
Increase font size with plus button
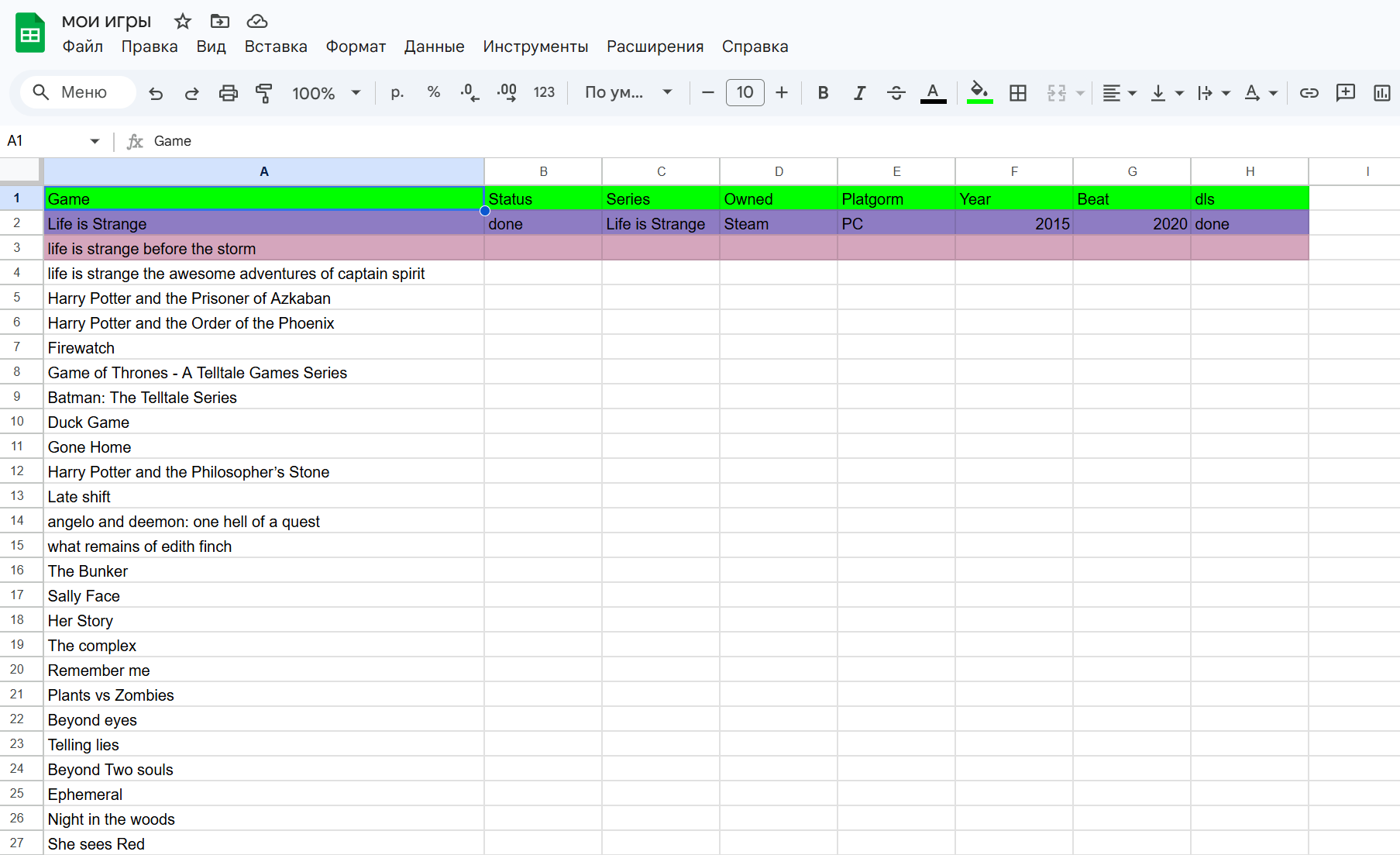click(x=782, y=93)
